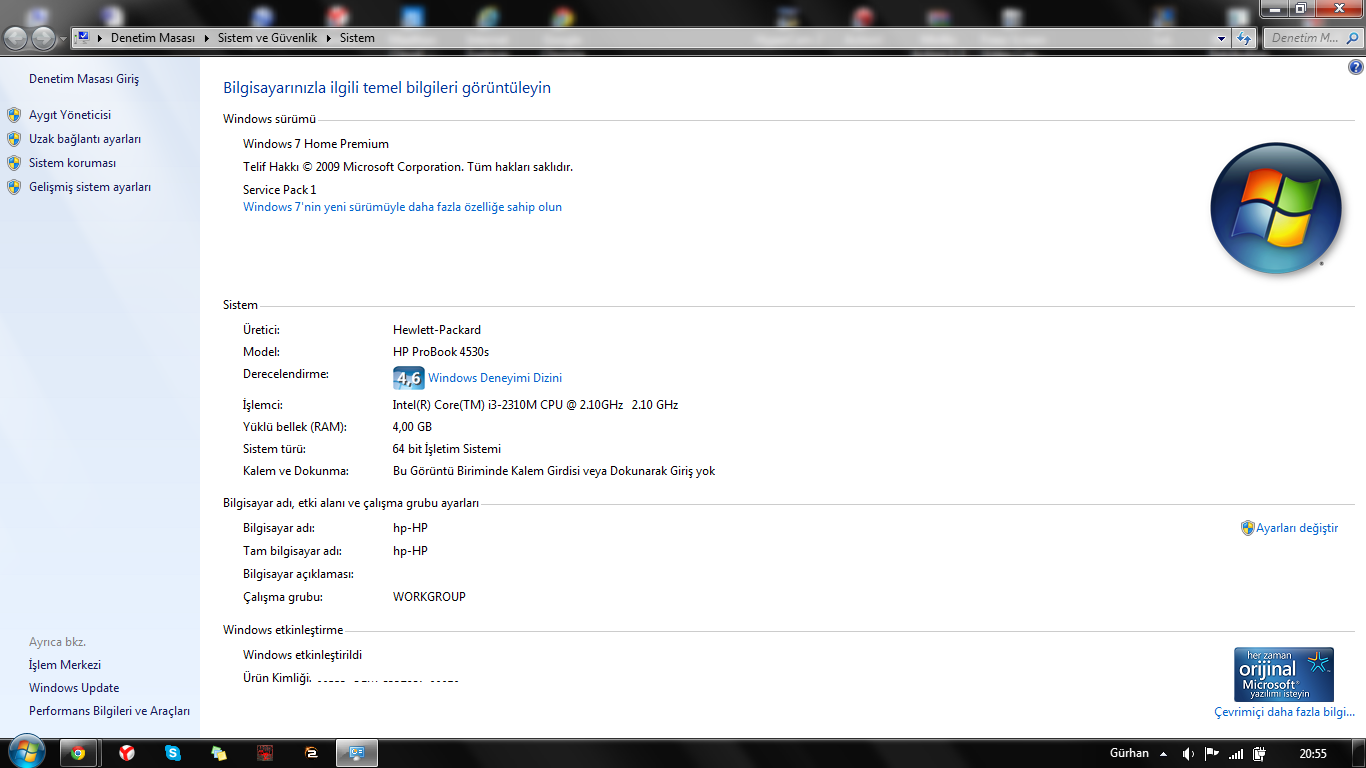1366x768 pixels.
Task: Open İşlem Merkezi link
Action: 65,665
